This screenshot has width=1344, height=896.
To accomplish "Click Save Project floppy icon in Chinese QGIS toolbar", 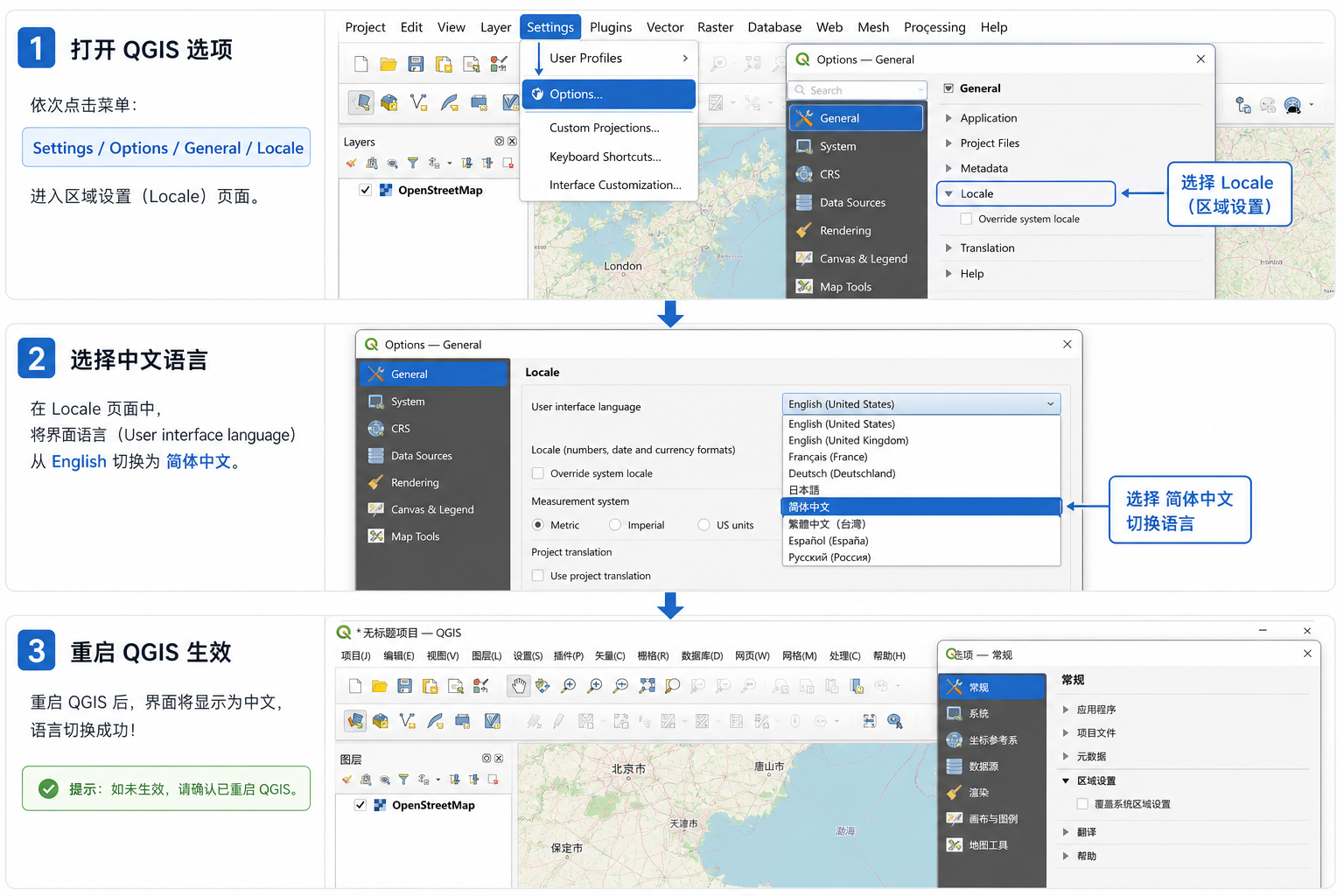I will tap(404, 686).
